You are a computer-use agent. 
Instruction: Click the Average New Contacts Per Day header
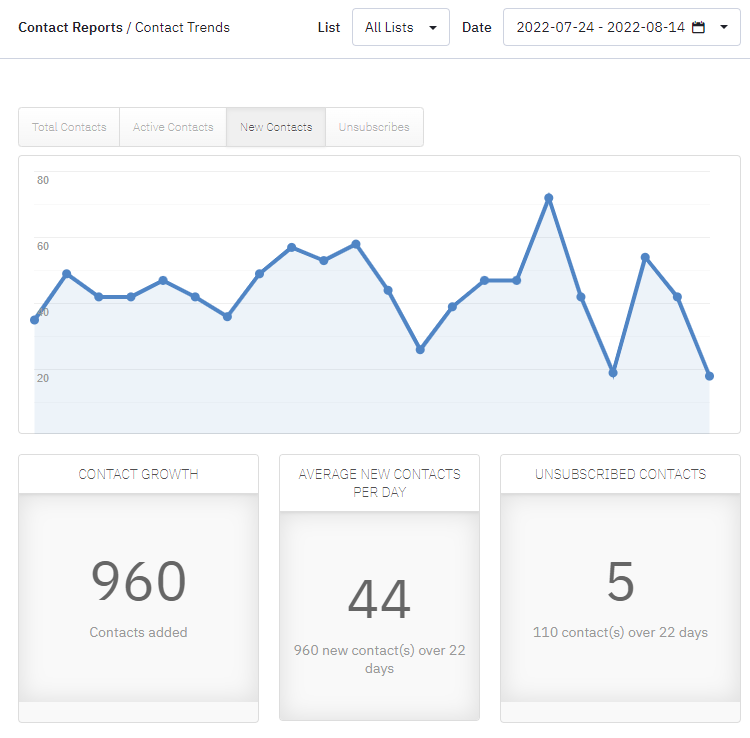point(379,483)
